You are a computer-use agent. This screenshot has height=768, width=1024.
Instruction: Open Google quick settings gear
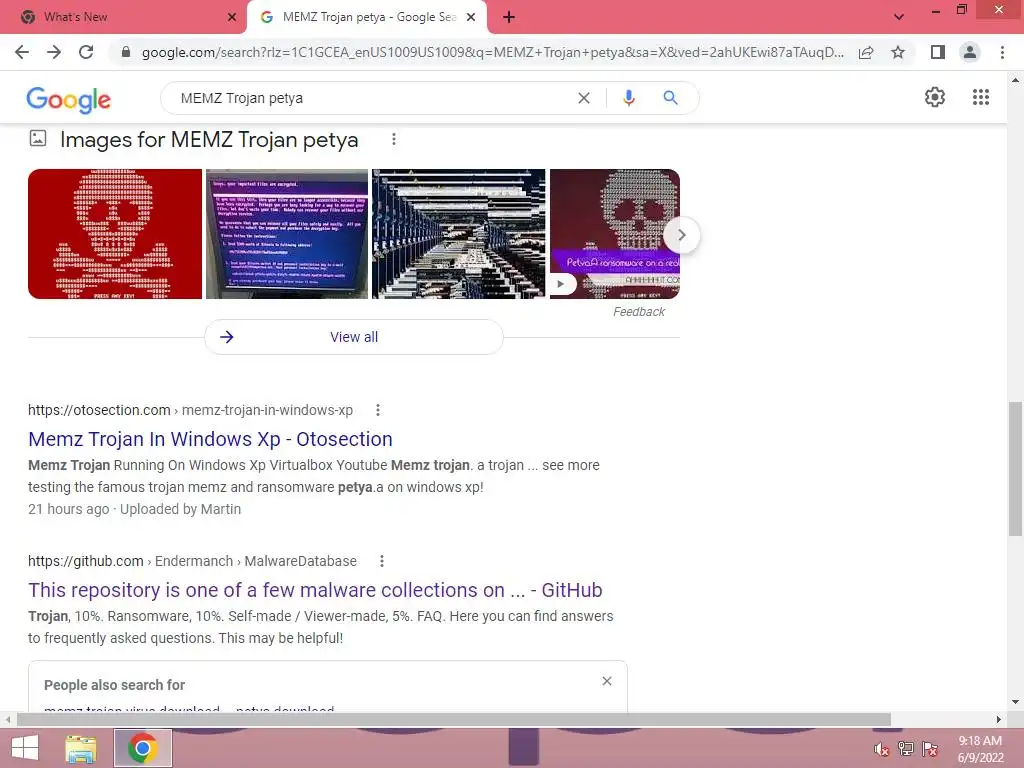pyautogui.click(x=935, y=97)
